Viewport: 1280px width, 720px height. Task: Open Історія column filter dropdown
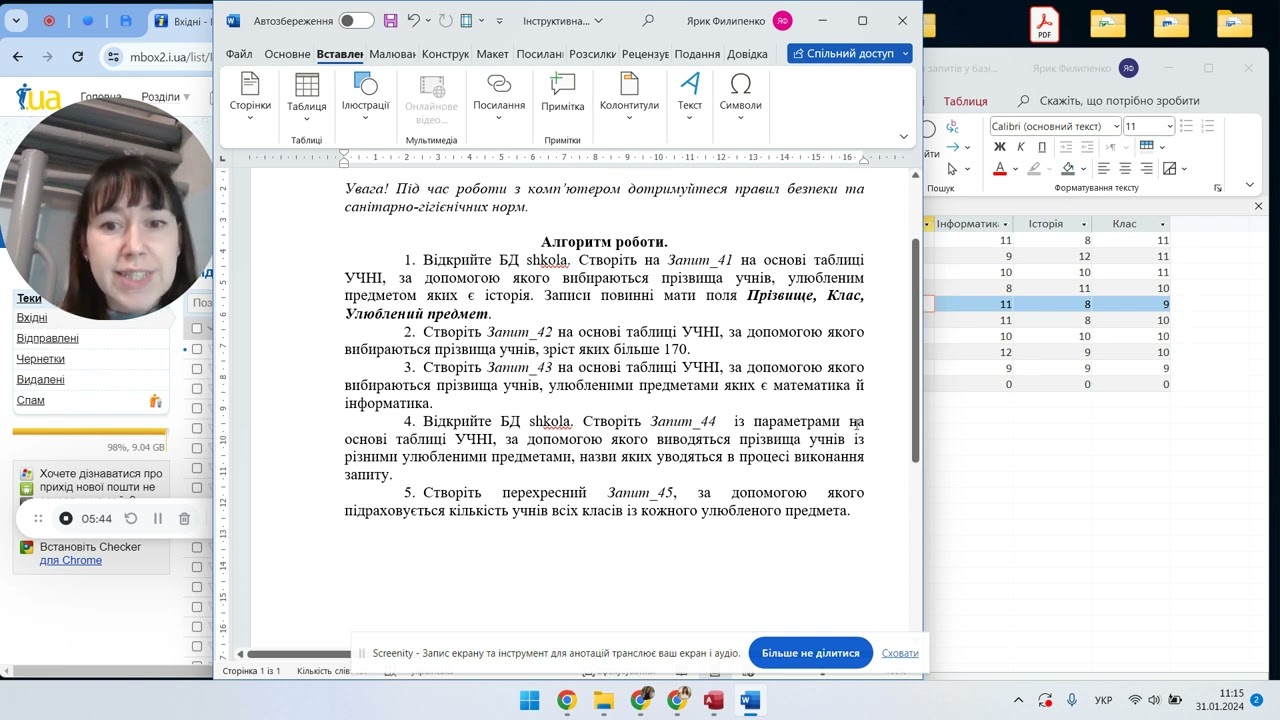click(1084, 224)
